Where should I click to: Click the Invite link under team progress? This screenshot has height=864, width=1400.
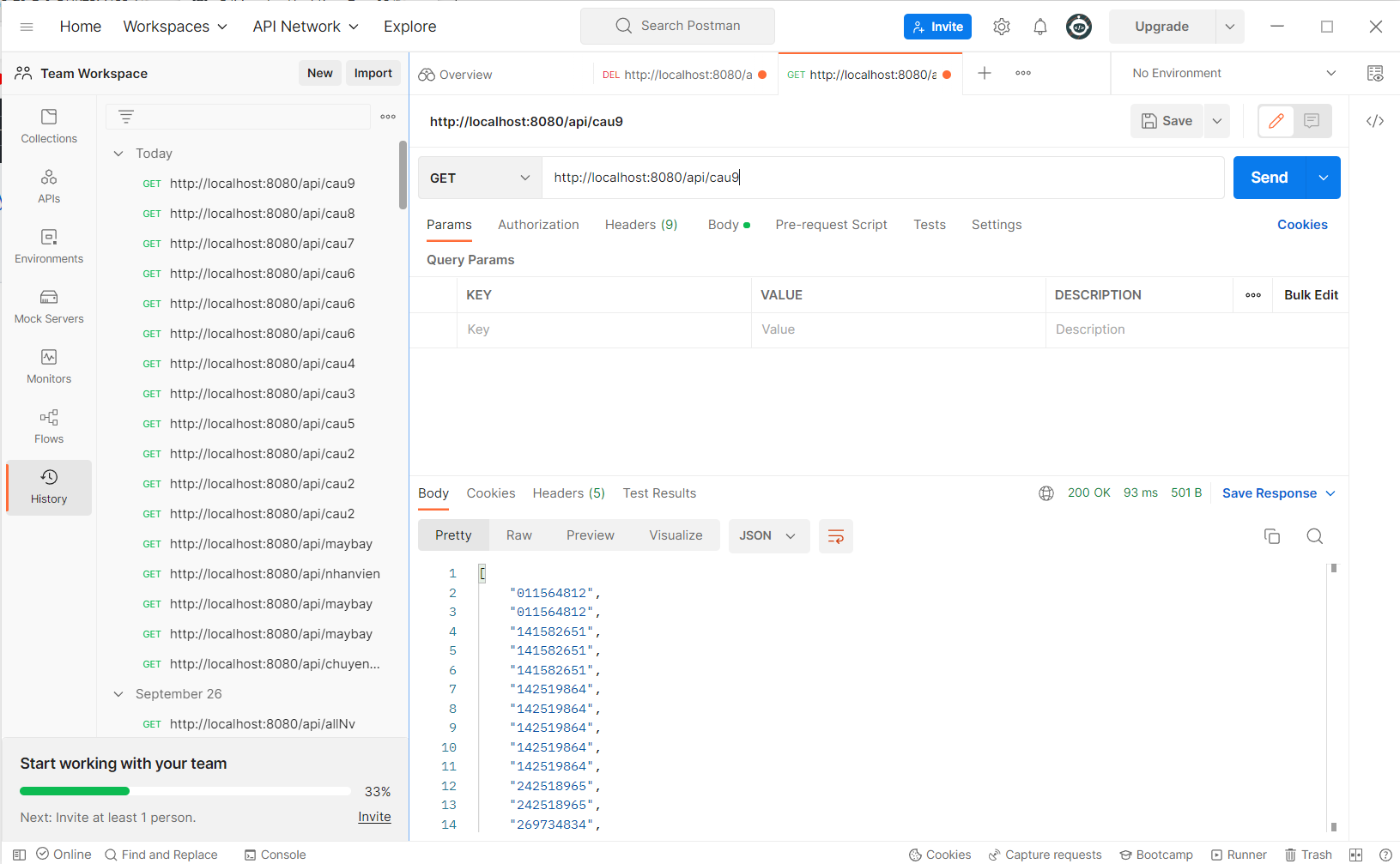click(374, 817)
